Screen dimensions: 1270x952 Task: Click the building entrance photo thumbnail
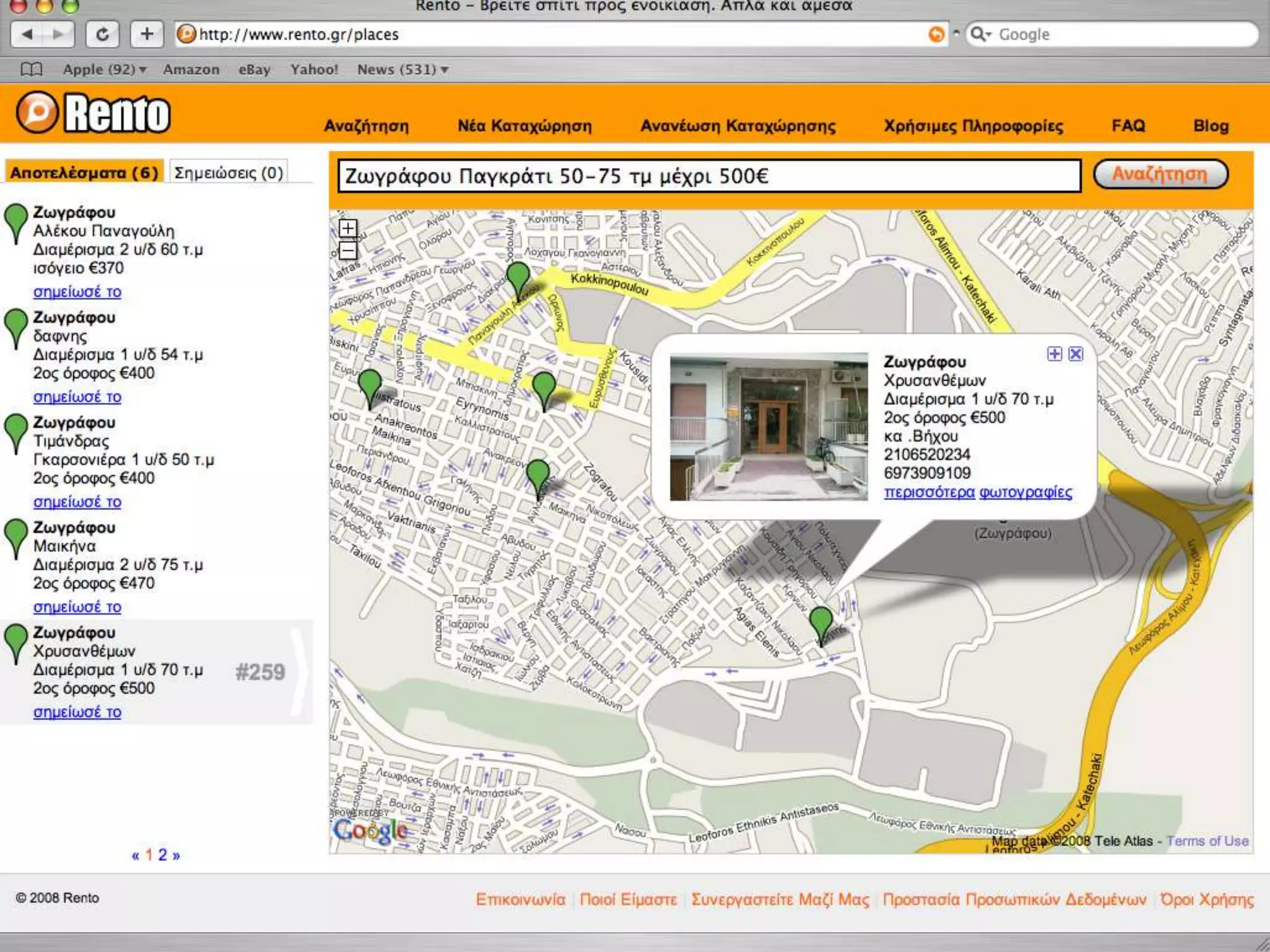768,427
